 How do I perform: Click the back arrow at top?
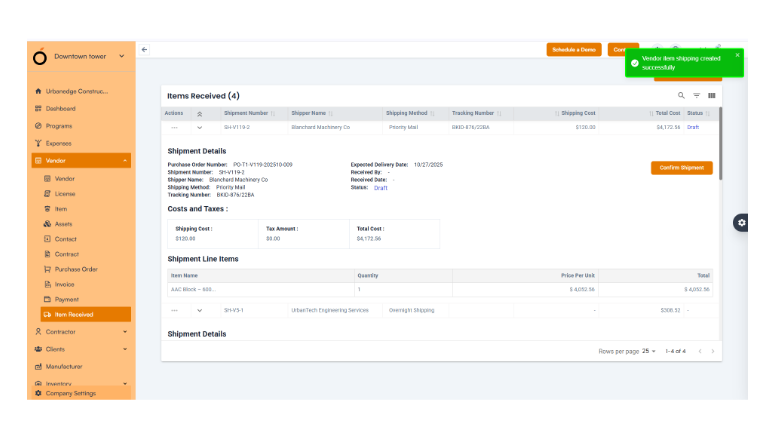pos(145,49)
